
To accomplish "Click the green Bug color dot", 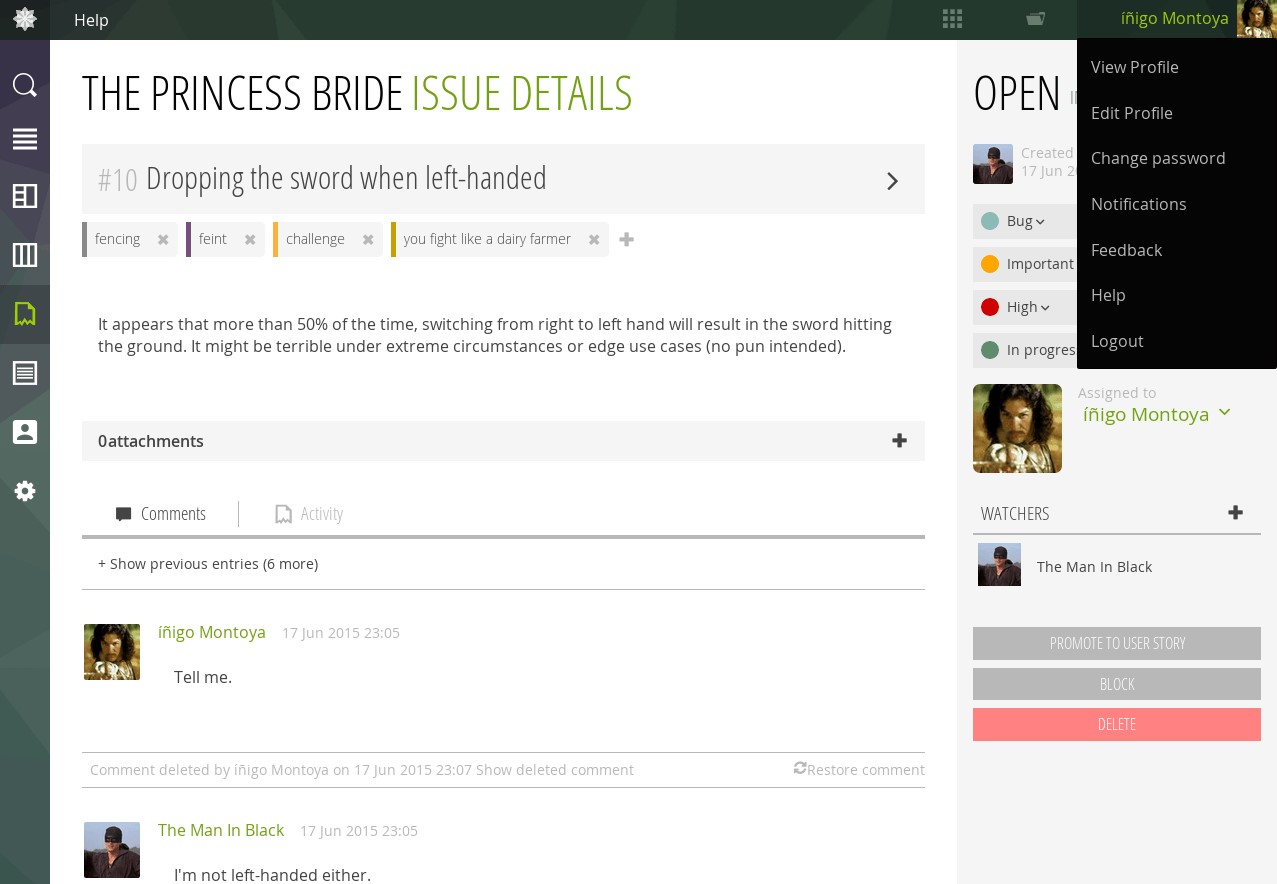I will [x=990, y=221].
